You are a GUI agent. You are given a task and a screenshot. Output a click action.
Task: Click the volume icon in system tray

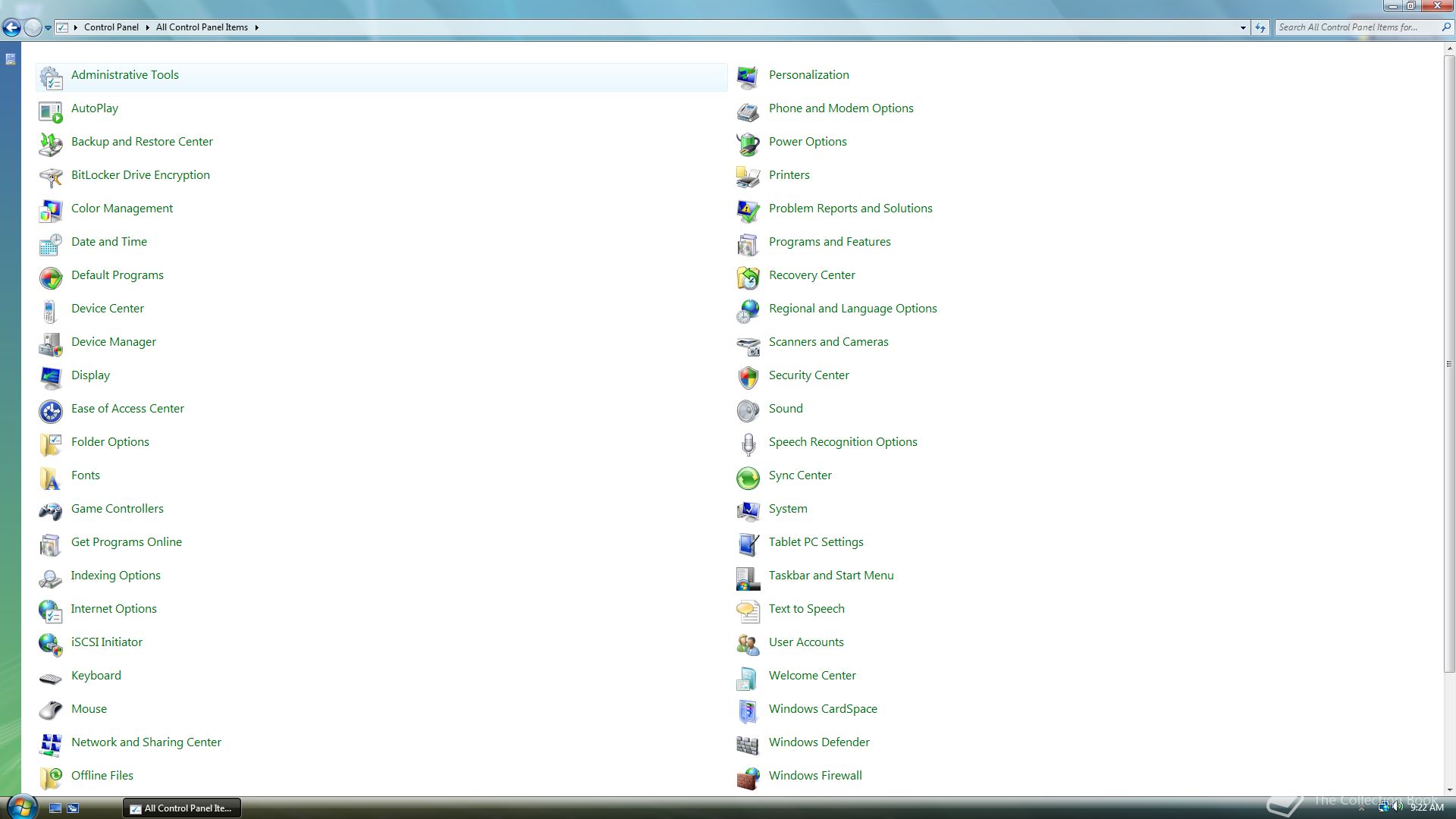pyautogui.click(x=1397, y=807)
